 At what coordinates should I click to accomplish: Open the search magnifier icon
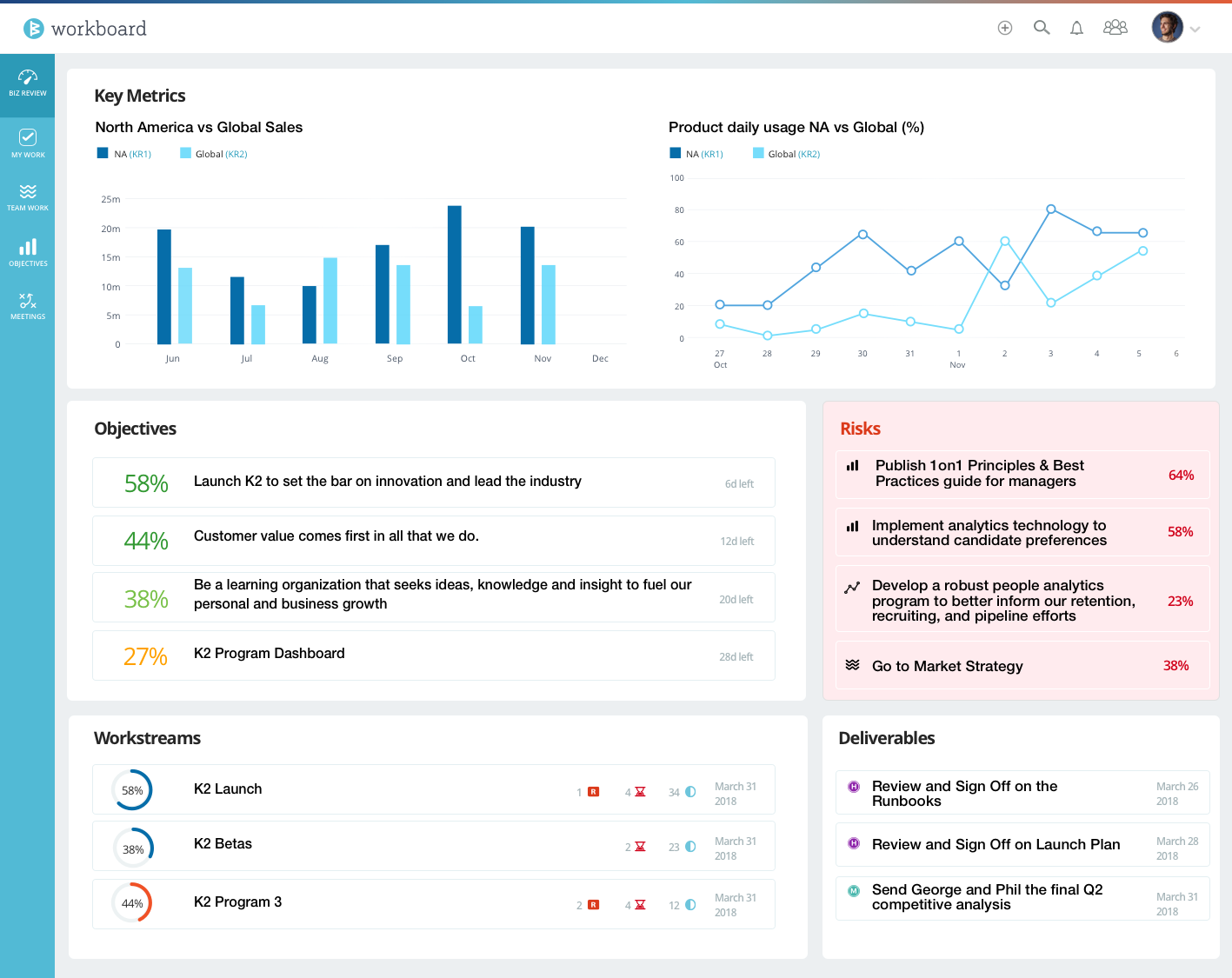tap(1042, 28)
